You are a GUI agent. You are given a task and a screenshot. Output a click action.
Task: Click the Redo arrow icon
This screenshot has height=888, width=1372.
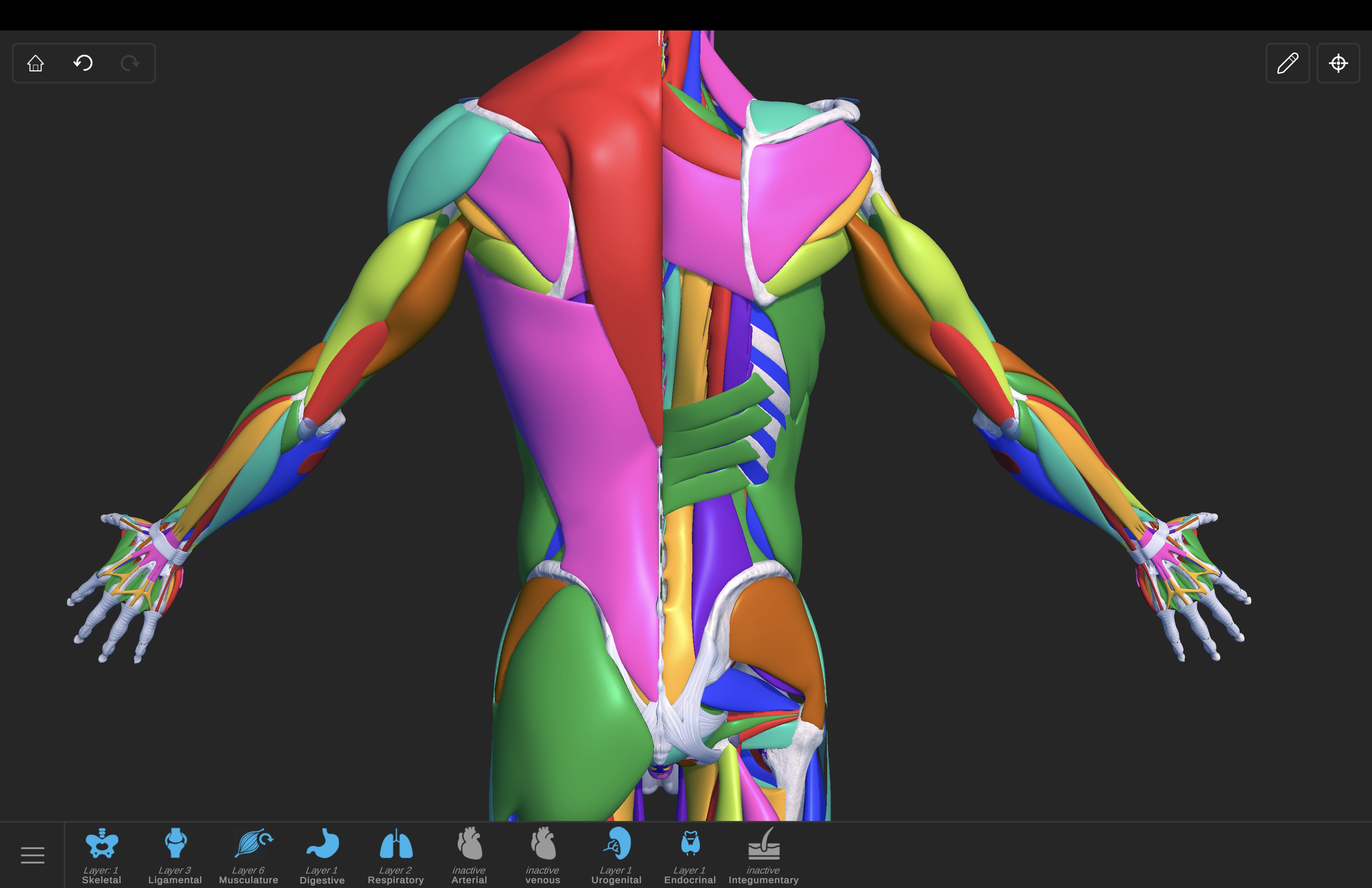point(130,63)
